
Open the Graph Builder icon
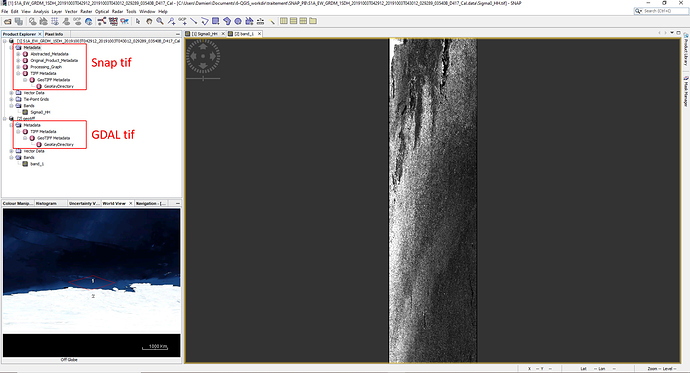pos(102,21)
